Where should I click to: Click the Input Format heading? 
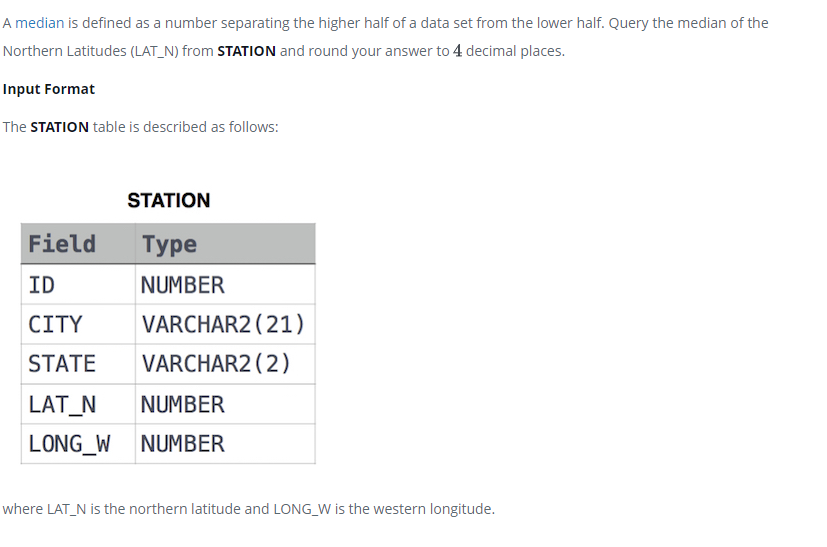point(49,89)
